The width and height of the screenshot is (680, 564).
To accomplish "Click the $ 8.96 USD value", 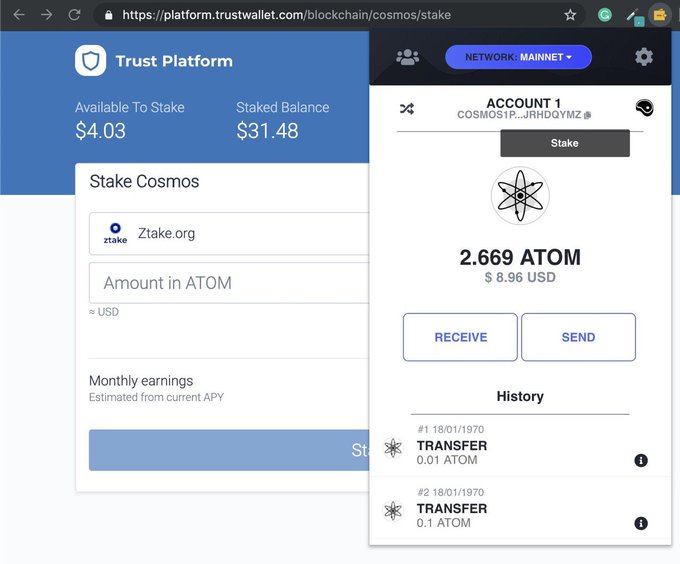I will pos(520,277).
